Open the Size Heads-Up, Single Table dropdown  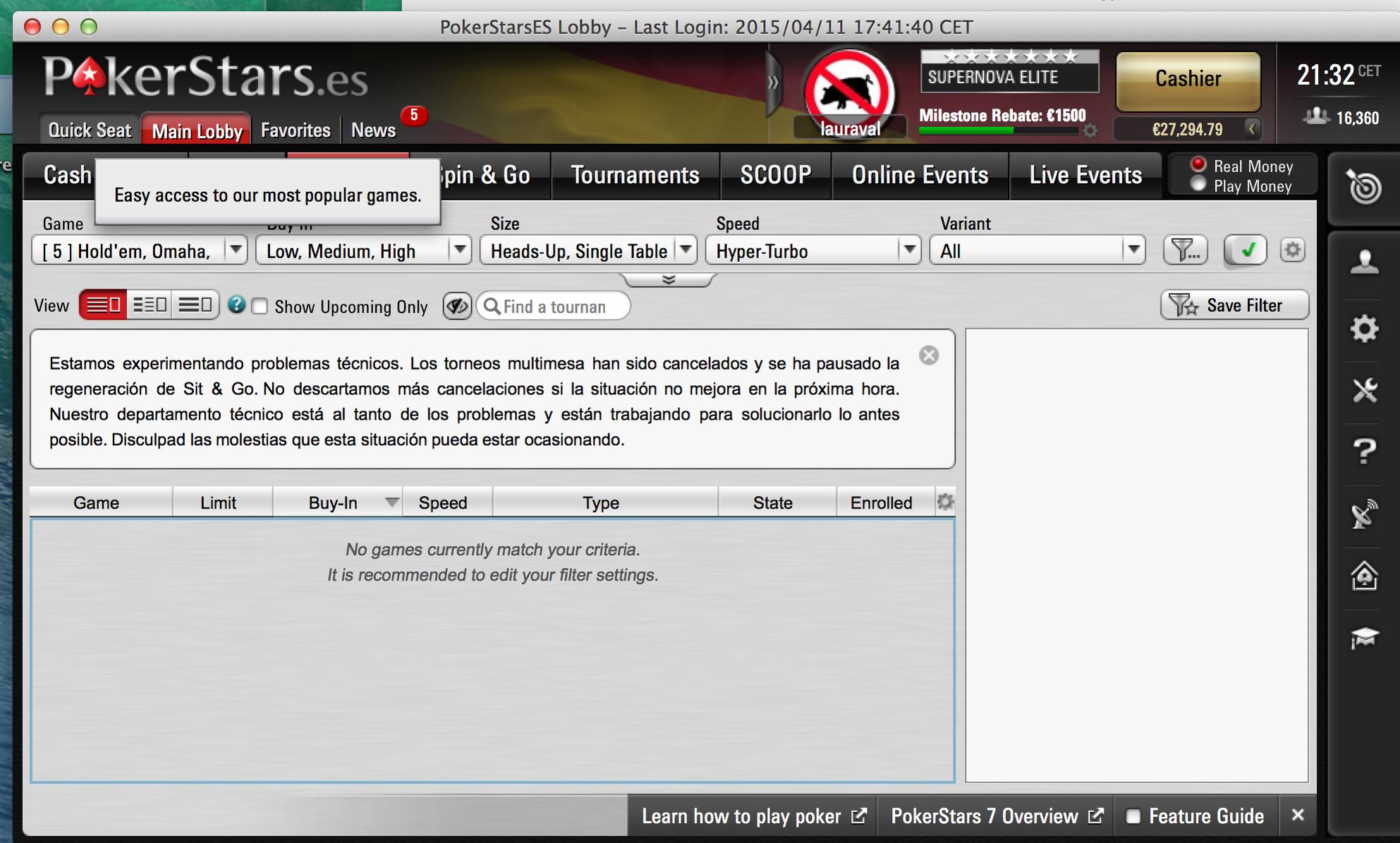coord(588,250)
